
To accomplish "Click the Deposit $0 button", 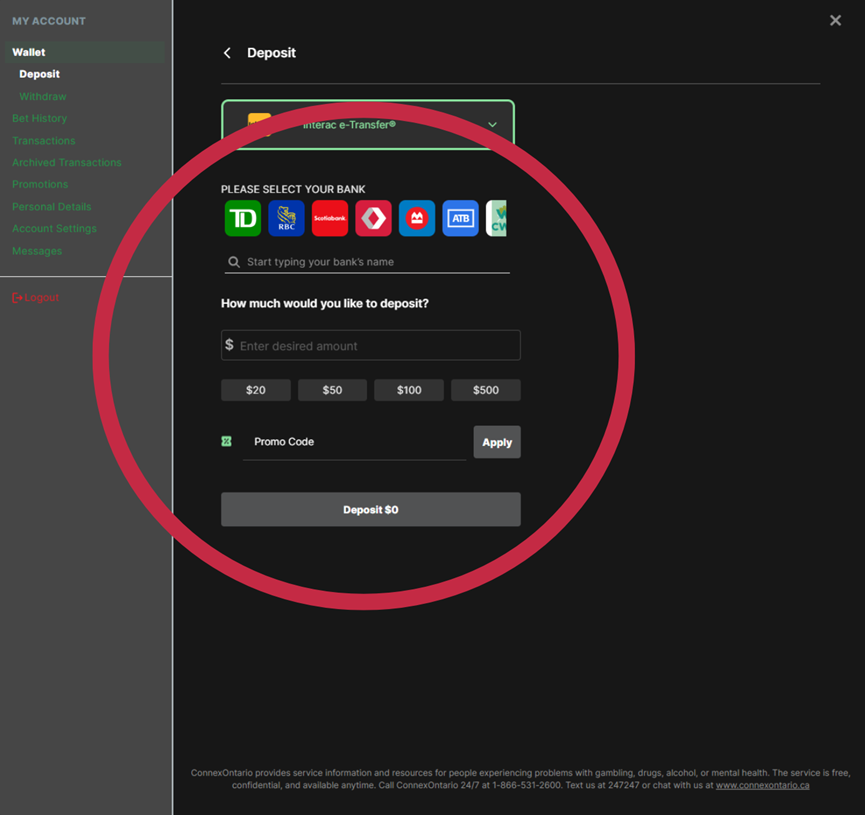I will pyautogui.click(x=371, y=510).
